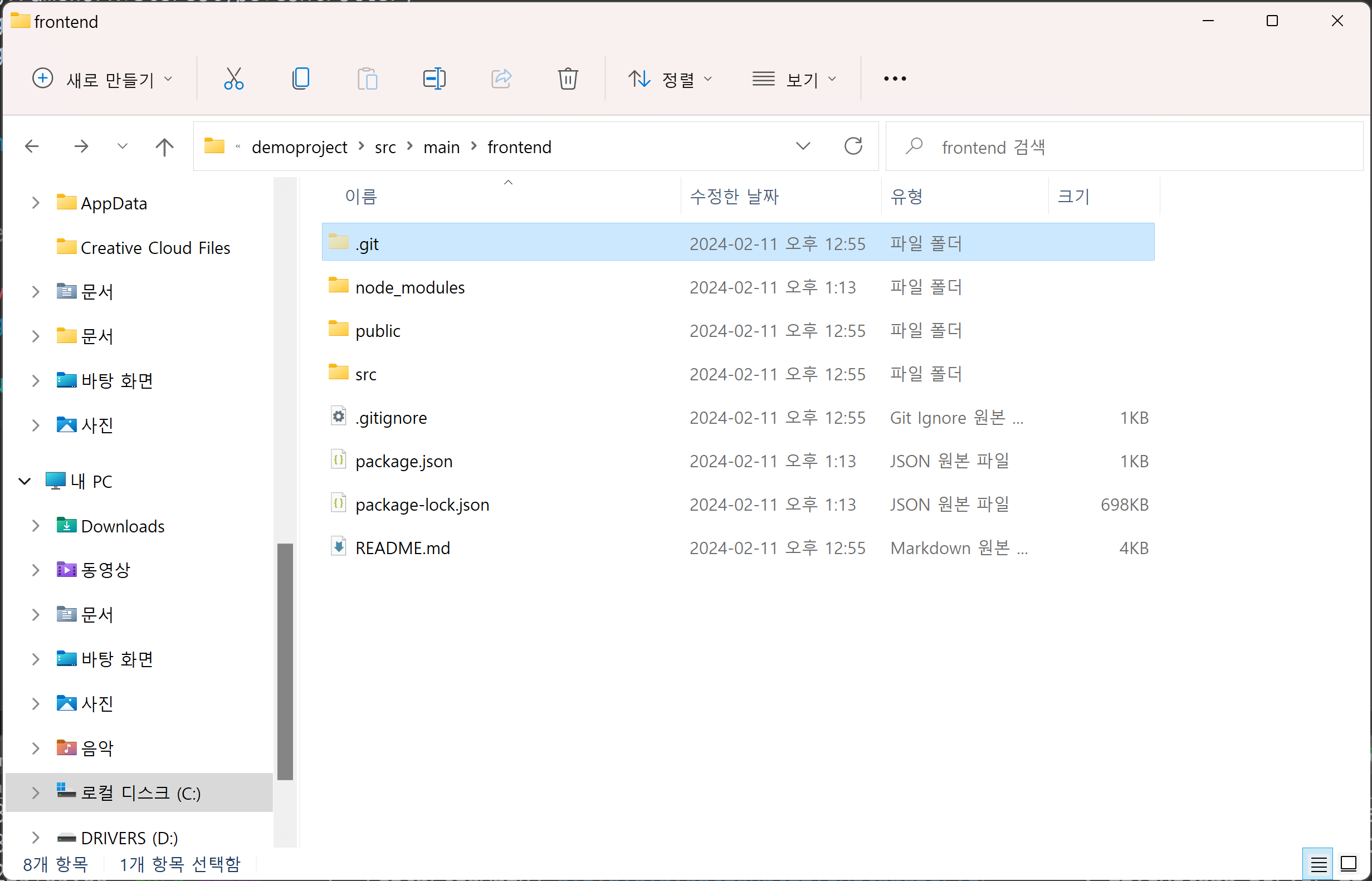Click the Copy icon in toolbar
1372x881 pixels.
coord(300,79)
